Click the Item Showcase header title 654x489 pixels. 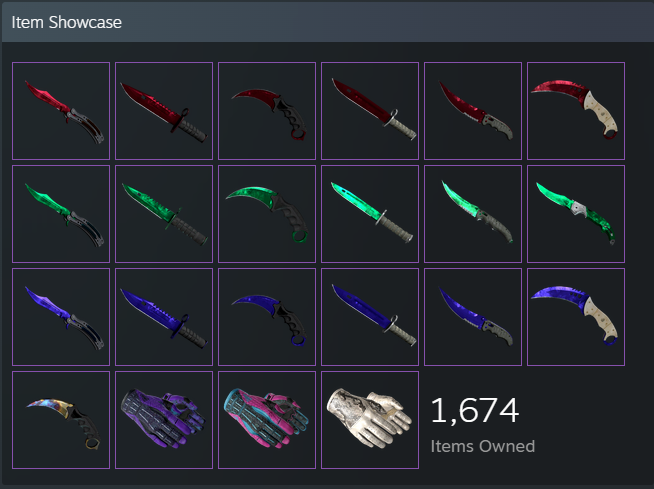click(67, 23)
